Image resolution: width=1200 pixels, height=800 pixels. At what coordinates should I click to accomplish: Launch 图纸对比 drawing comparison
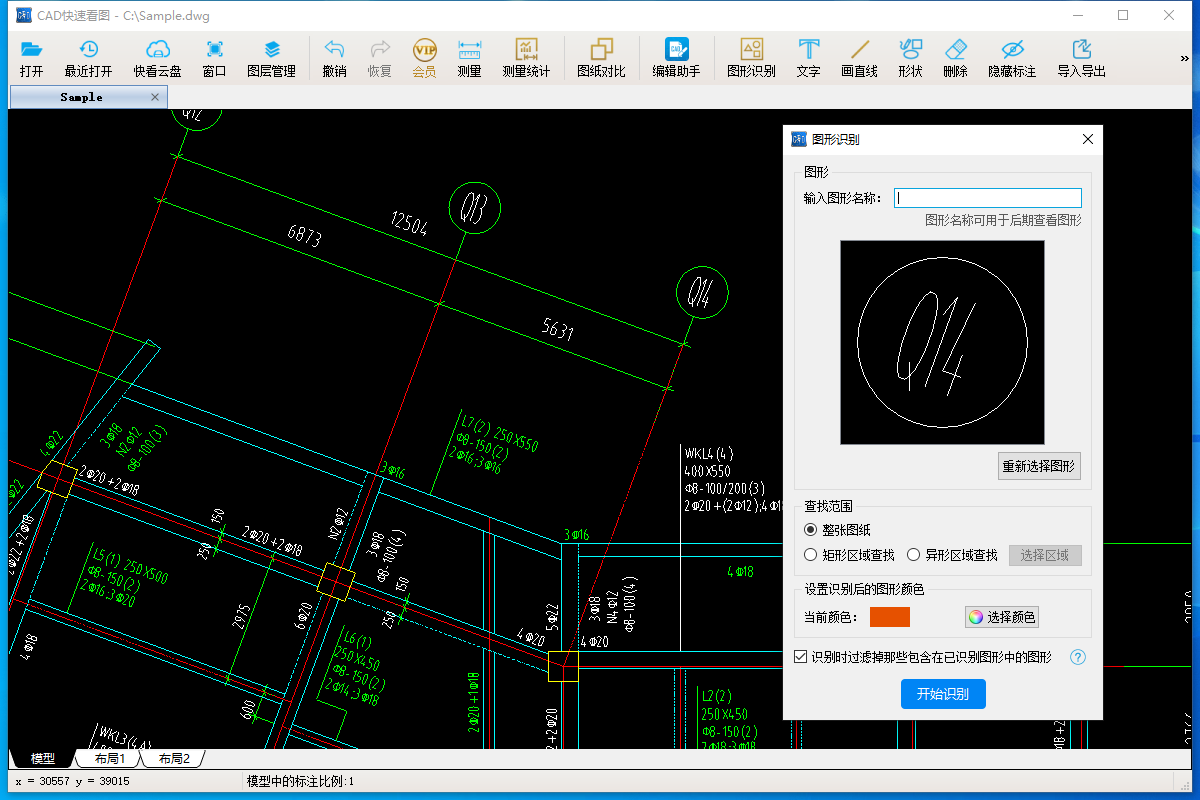click(601, 57)
